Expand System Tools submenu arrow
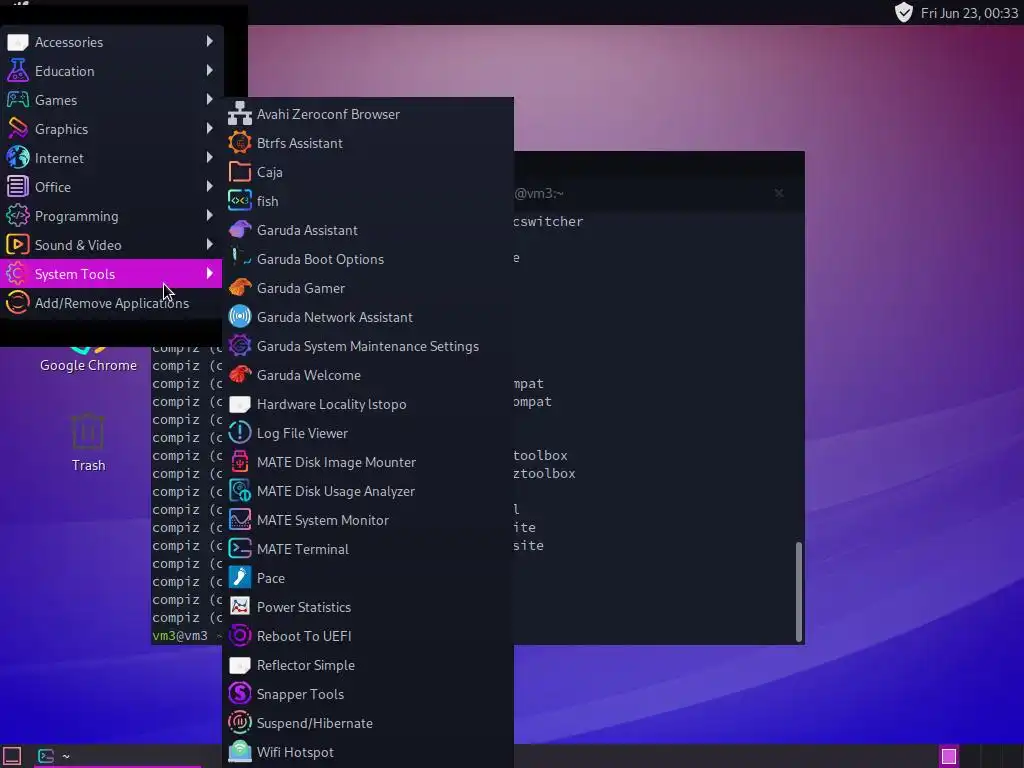The width and height of the screenshot is (1024, 768). tap(209, 273)
